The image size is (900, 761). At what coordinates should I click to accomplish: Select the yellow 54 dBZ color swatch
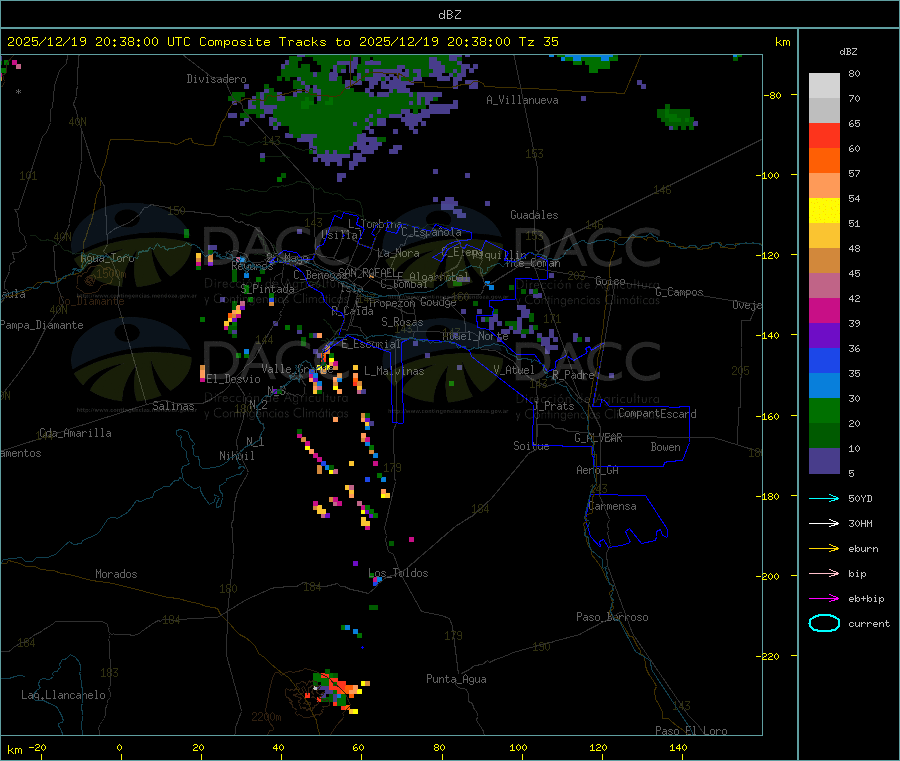click(824, 211)
